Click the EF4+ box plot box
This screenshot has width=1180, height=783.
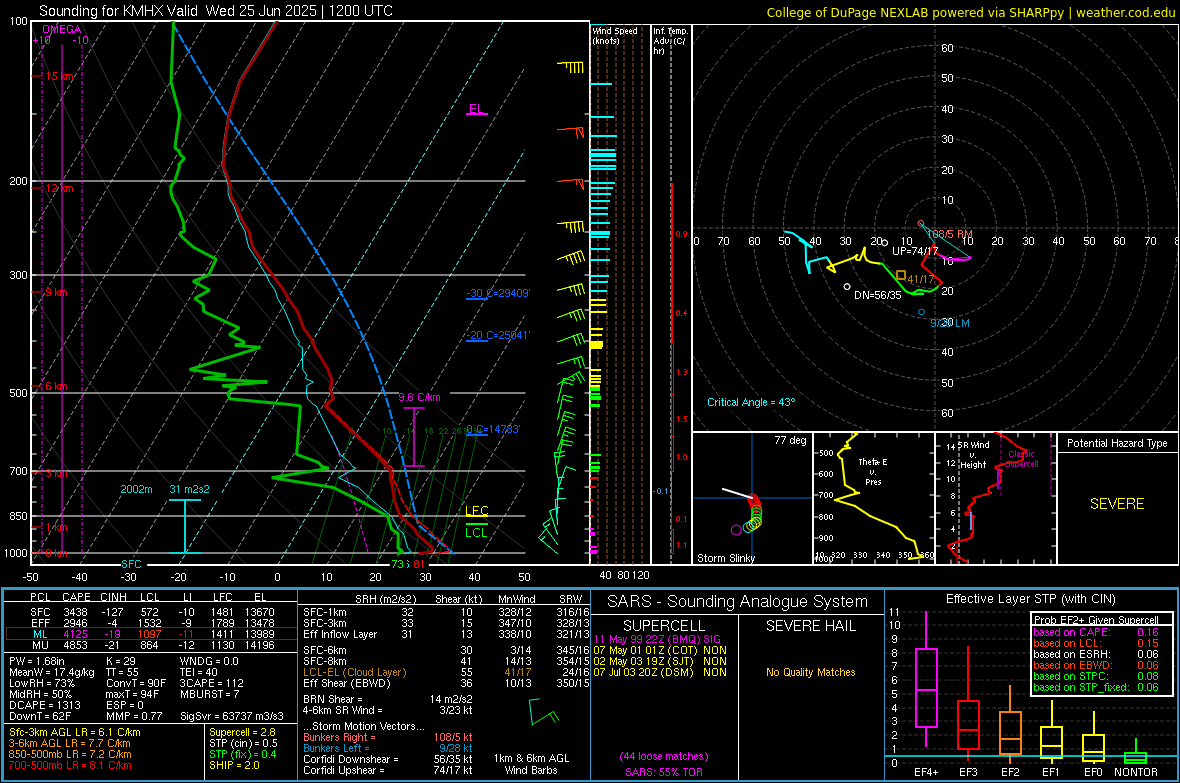pyautogui.click(x=926, y=687)
